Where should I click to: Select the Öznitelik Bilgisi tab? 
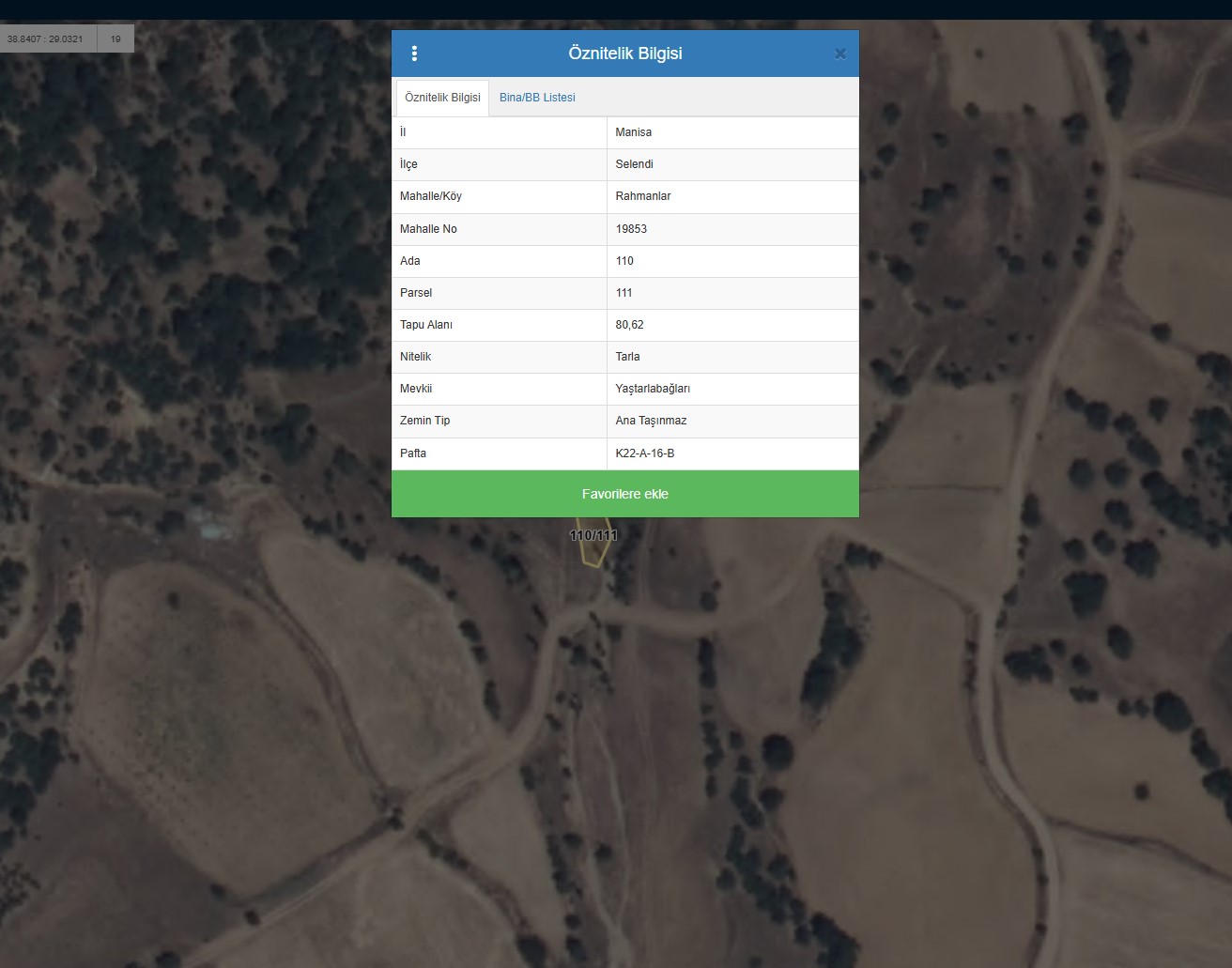pyautogui.click(x=442, y=98)
